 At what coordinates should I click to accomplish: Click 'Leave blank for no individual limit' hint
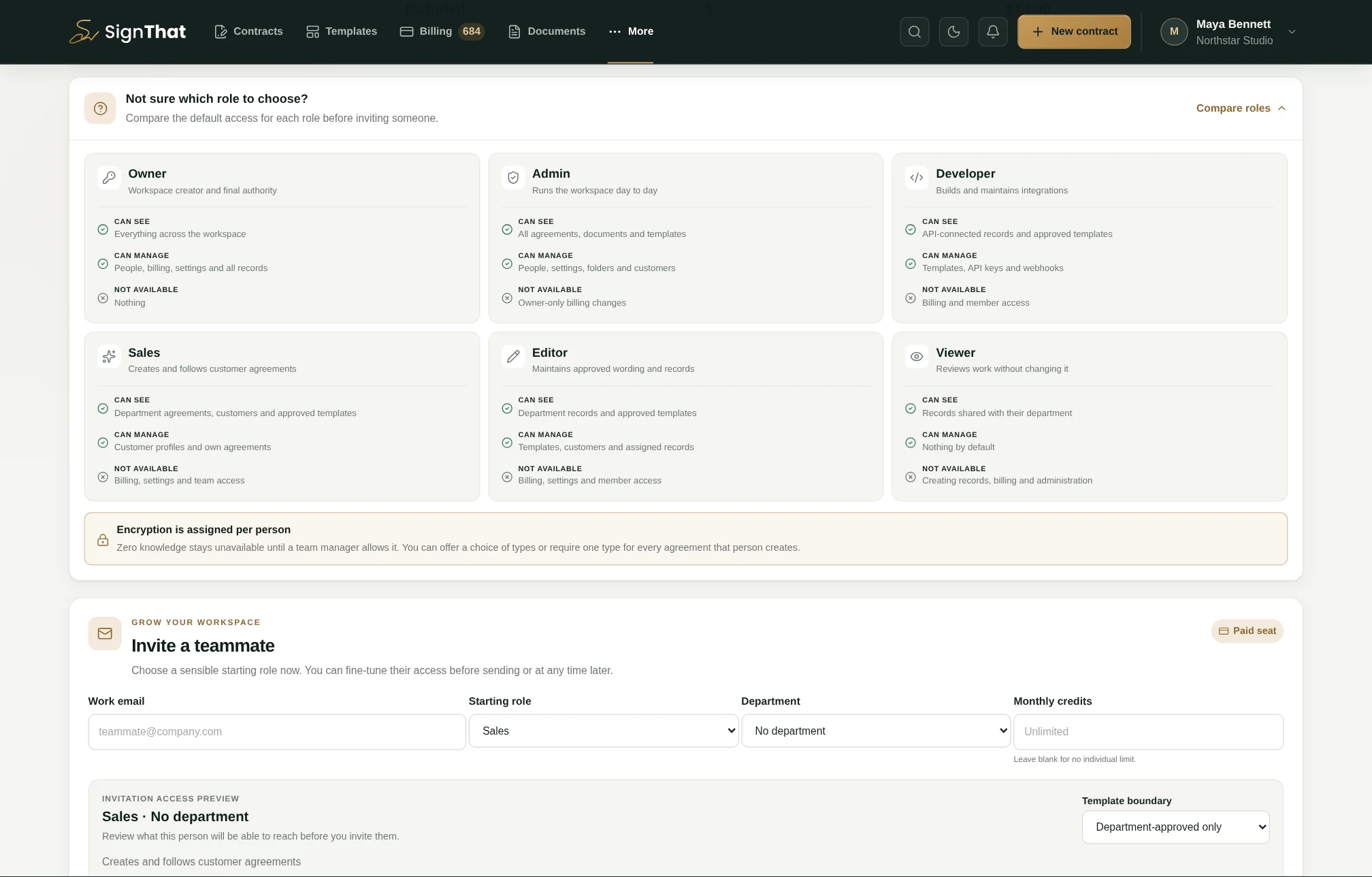1074,759
